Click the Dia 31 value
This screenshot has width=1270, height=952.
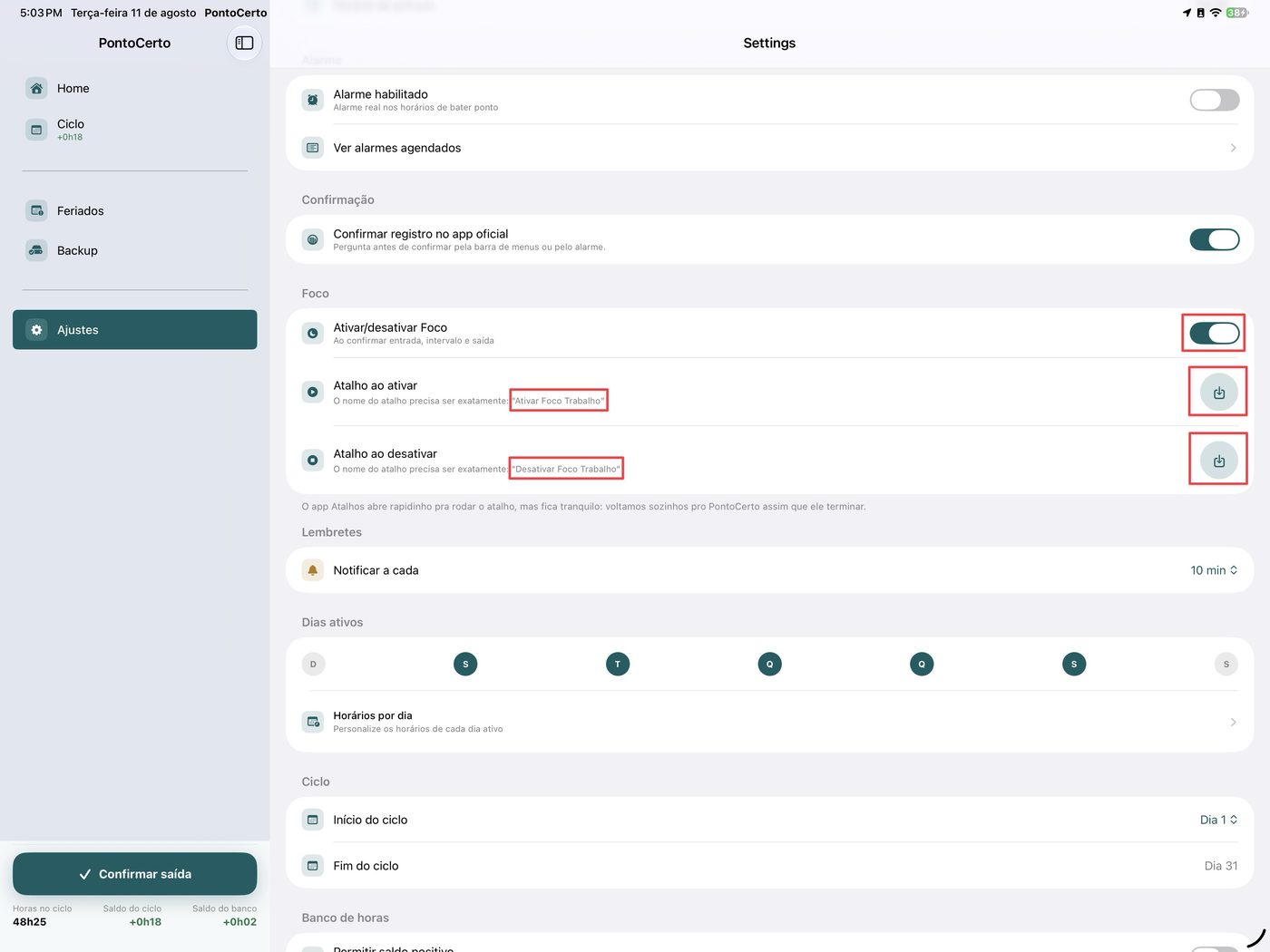1221,866
